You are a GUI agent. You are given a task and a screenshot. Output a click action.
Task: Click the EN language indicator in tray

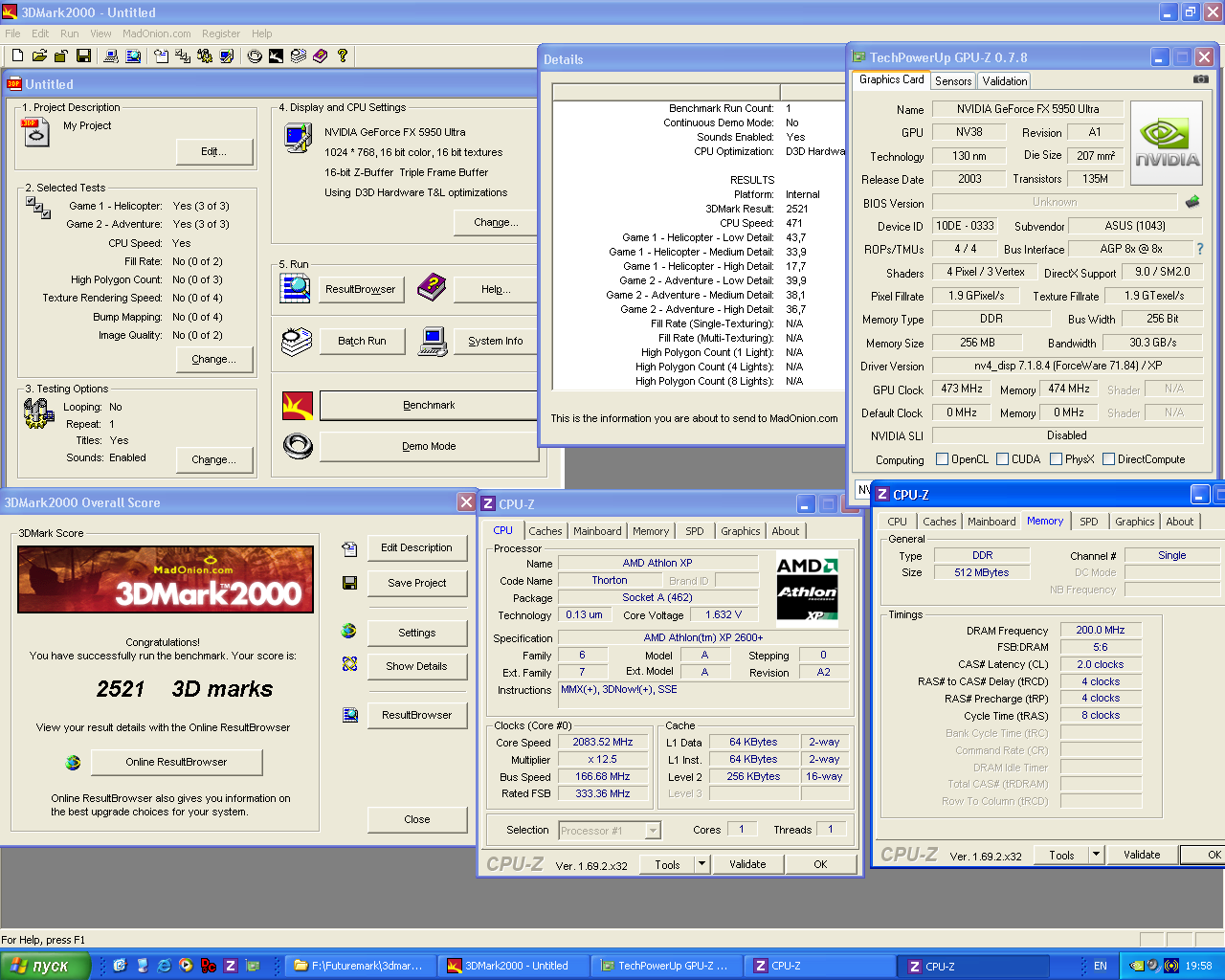click(x=1101, y=966)
